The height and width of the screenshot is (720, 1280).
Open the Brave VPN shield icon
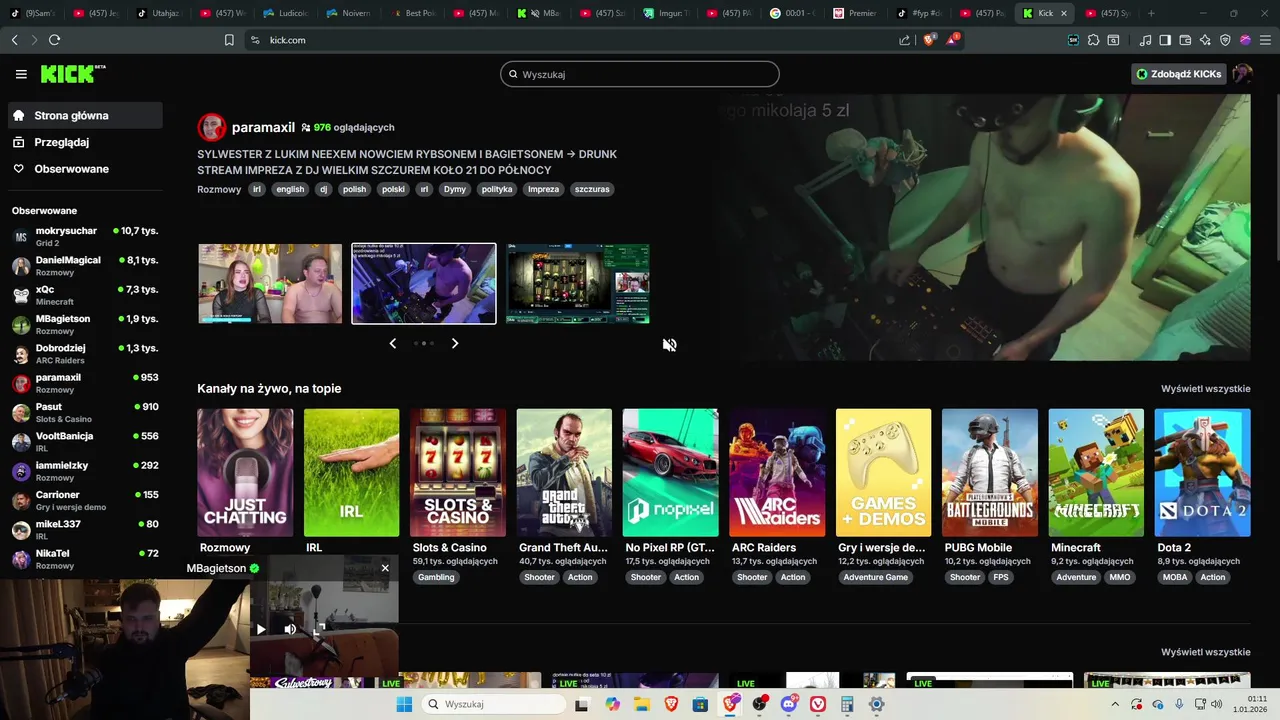pos(1225,40)
